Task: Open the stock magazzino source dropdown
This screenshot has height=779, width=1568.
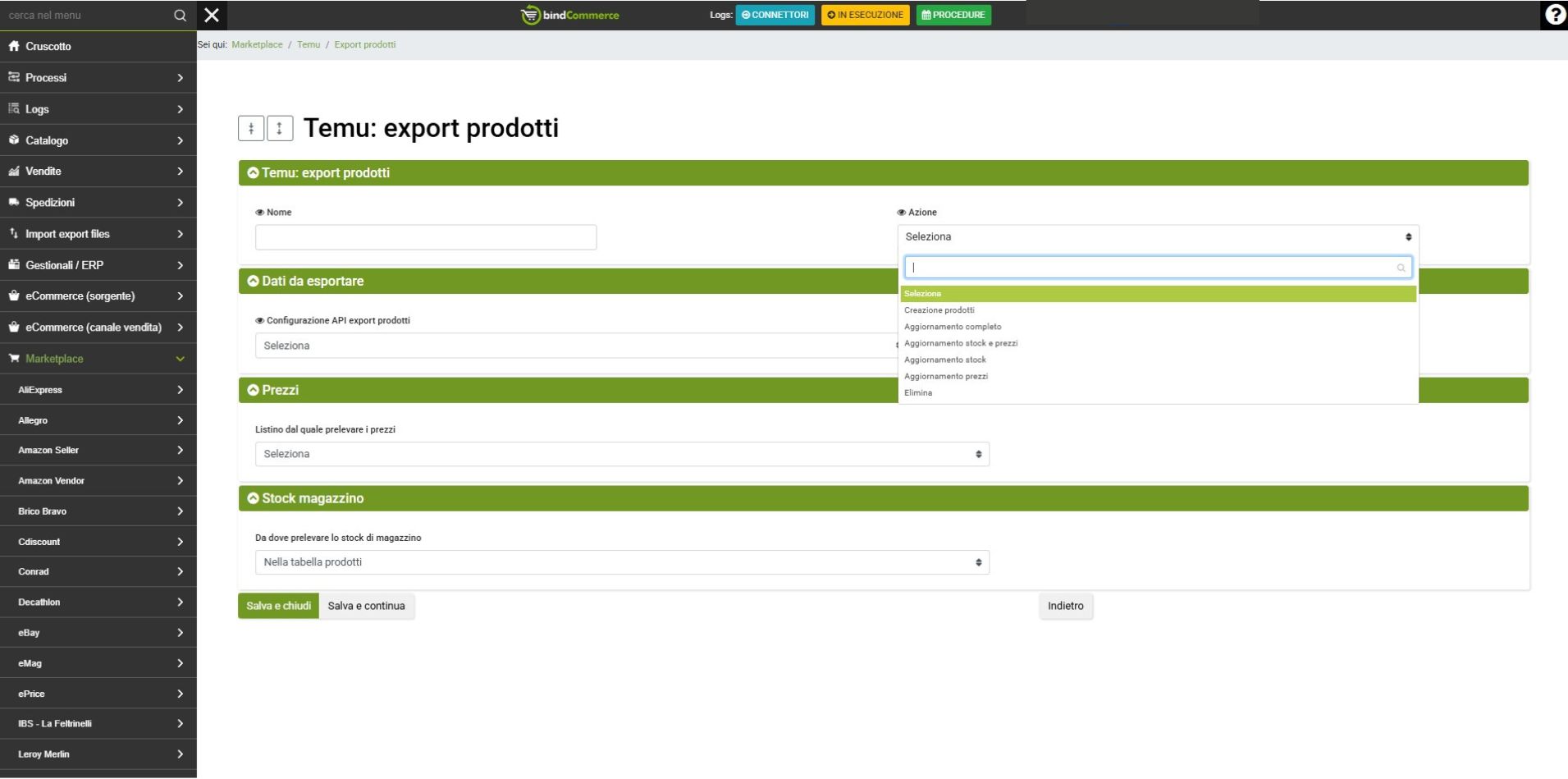Action: 621,562
